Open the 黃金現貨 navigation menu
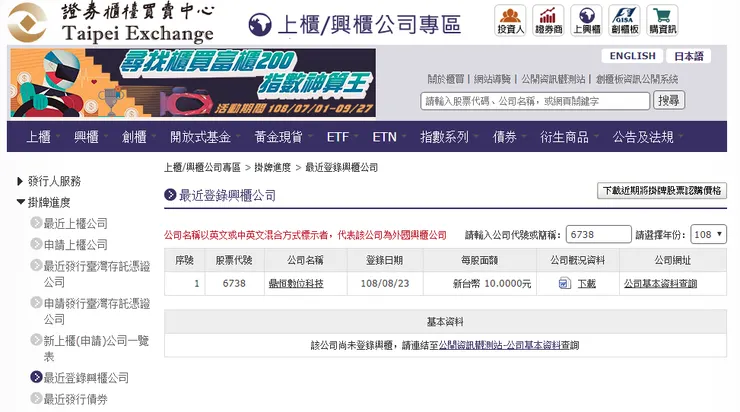This screenshot has height=412, width=740. tap(278, 137)
